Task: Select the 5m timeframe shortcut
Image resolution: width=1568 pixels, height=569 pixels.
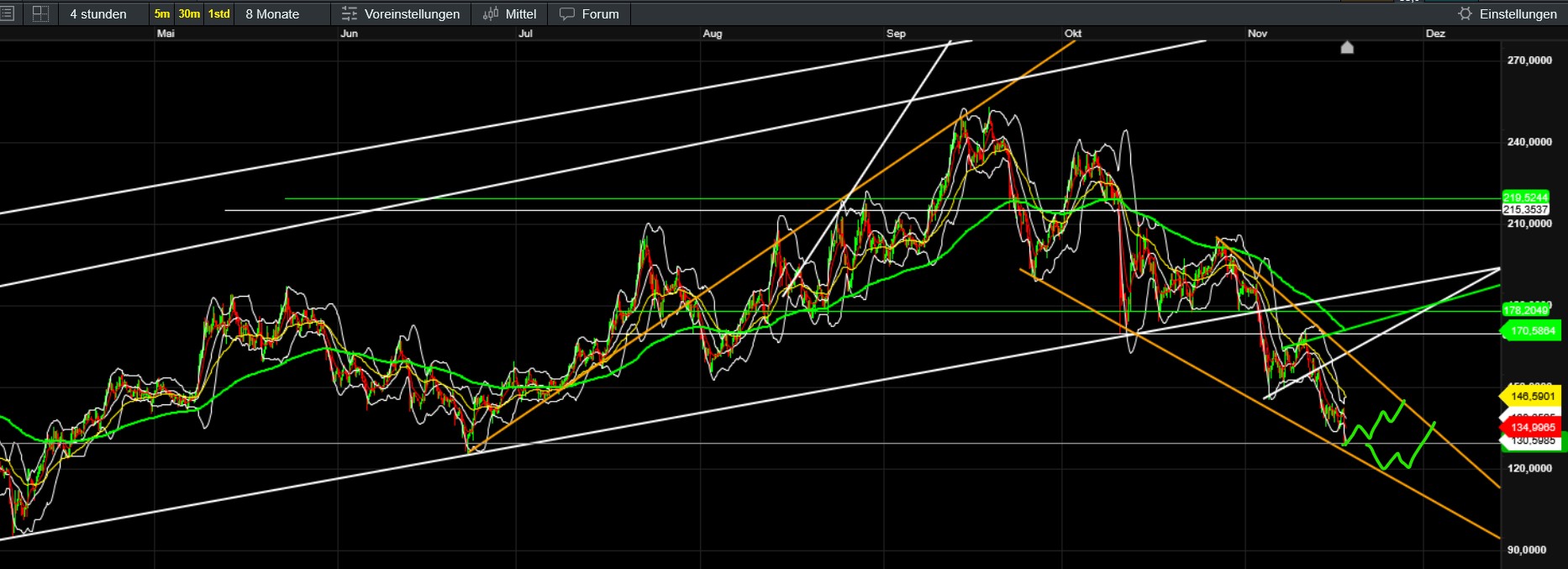Action: (x=162, y=13)
